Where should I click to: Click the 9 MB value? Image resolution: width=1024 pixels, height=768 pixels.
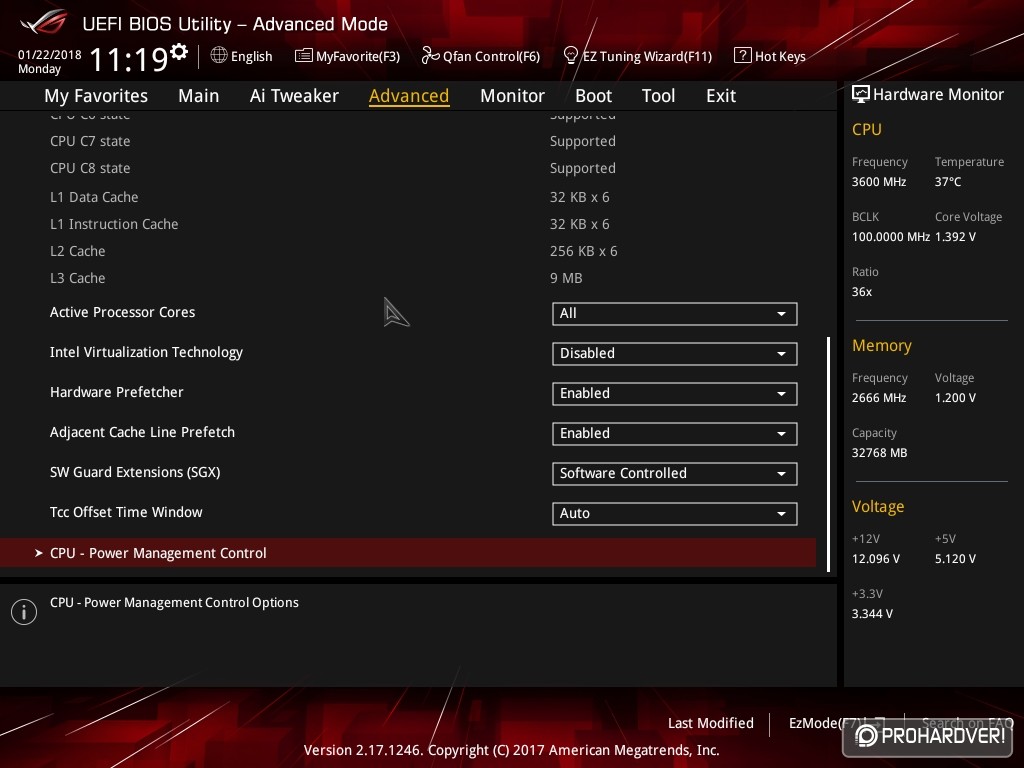point(566,278)
